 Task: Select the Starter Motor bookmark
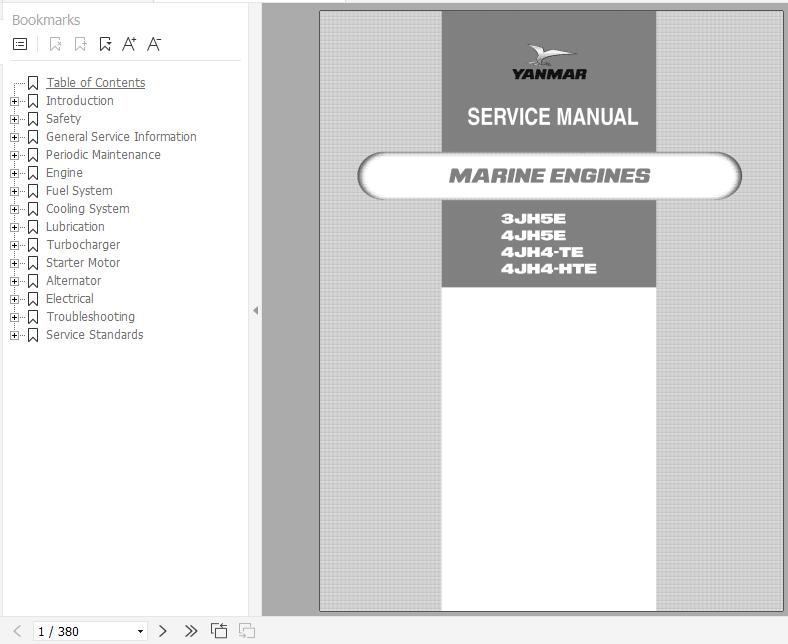83,263
